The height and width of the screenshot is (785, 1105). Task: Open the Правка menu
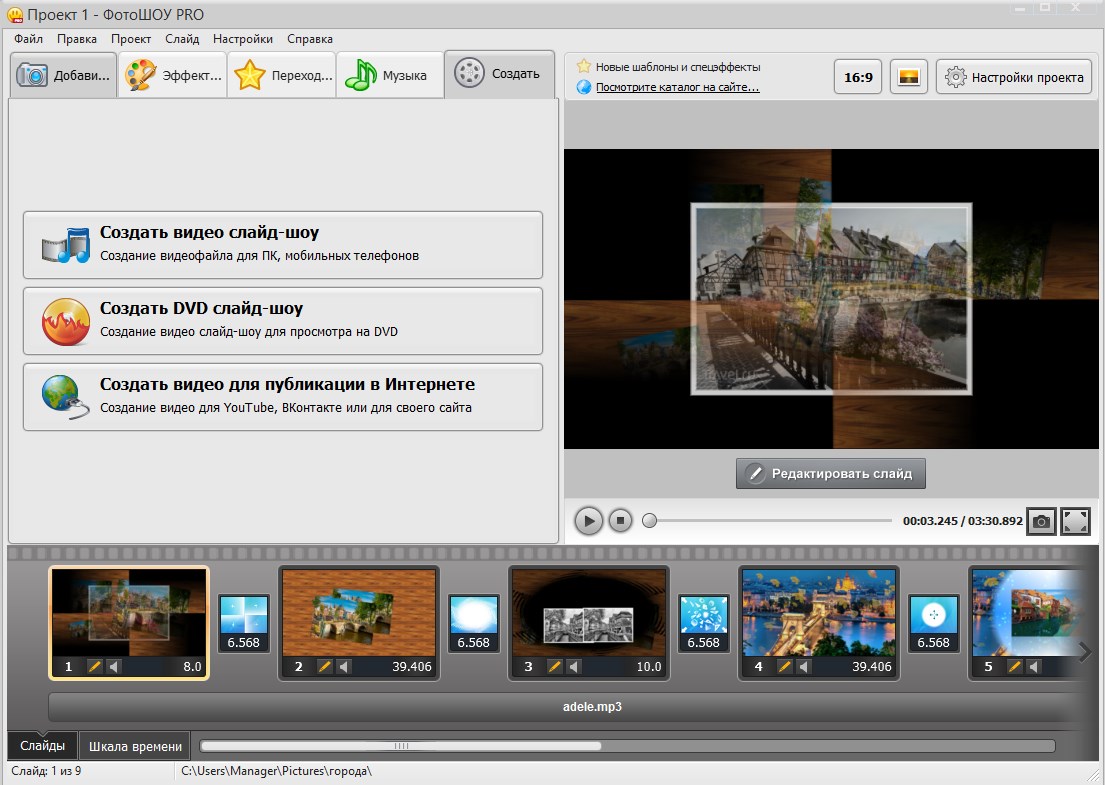click(77, 39)
